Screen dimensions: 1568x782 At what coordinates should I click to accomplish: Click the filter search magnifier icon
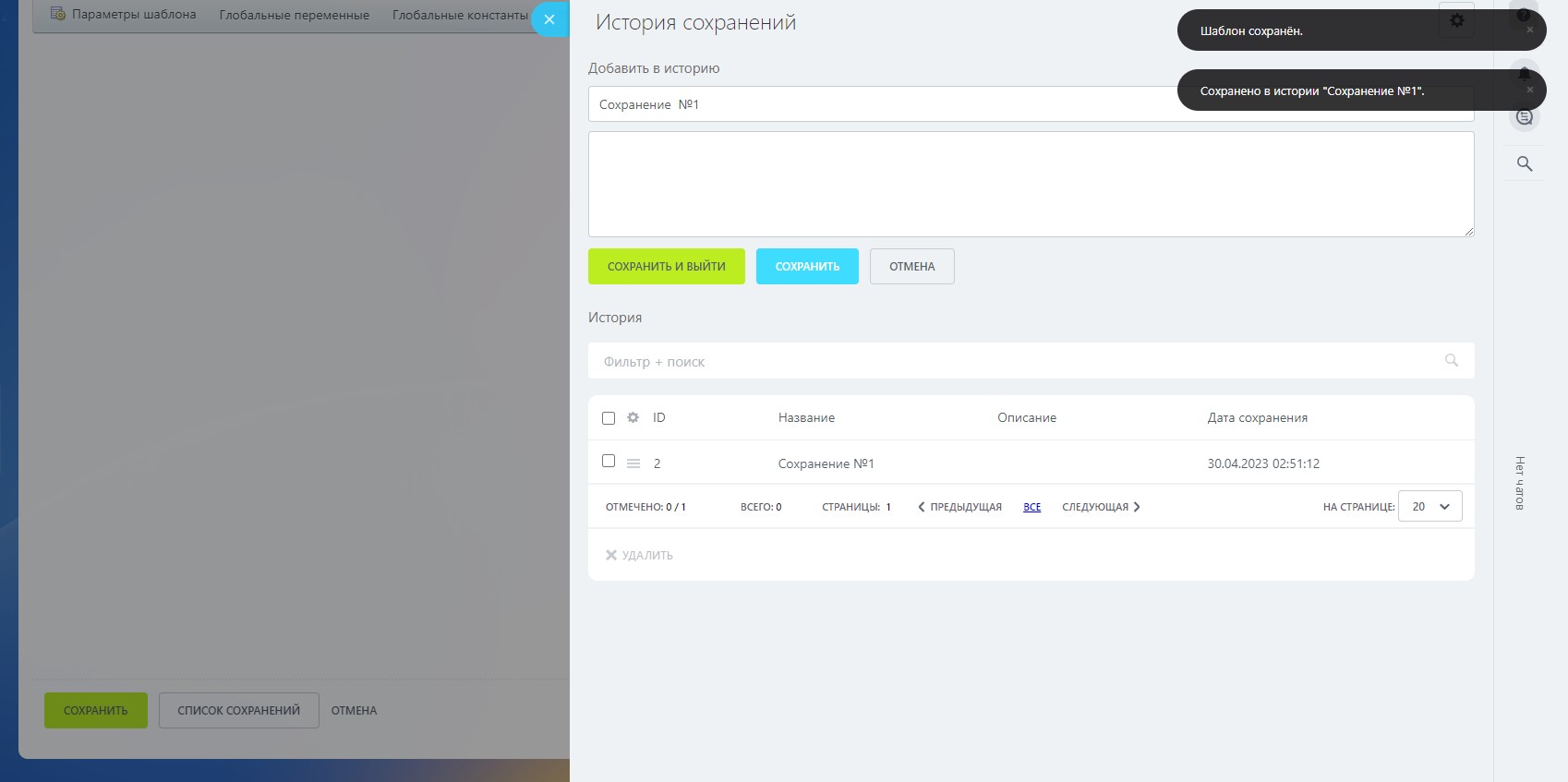pos(1452,361)
